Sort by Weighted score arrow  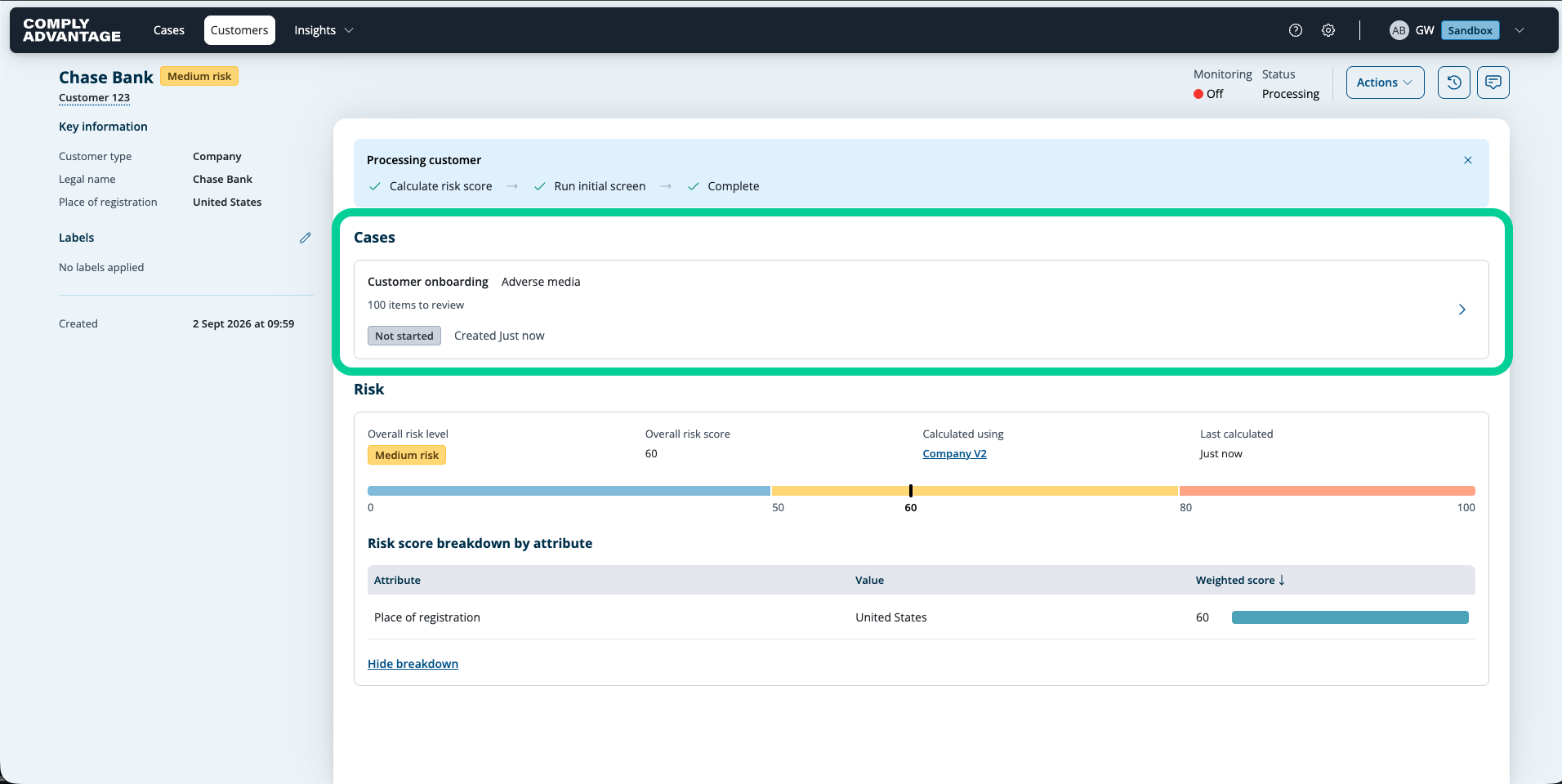pyautogui.click(x=1282, y=580)
